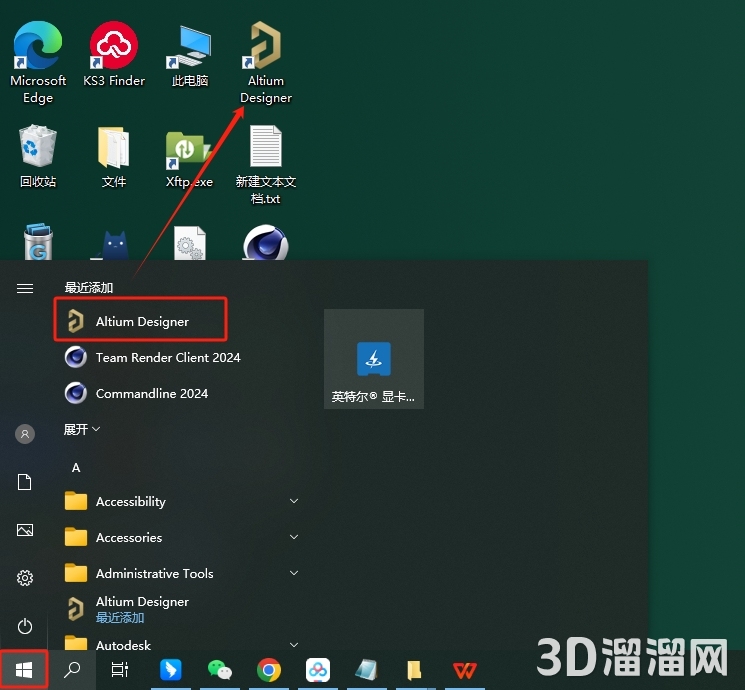This screenshot has width=745, height=690.
Task: Click the hamburger menu in Start
Action: pos(25,288)
